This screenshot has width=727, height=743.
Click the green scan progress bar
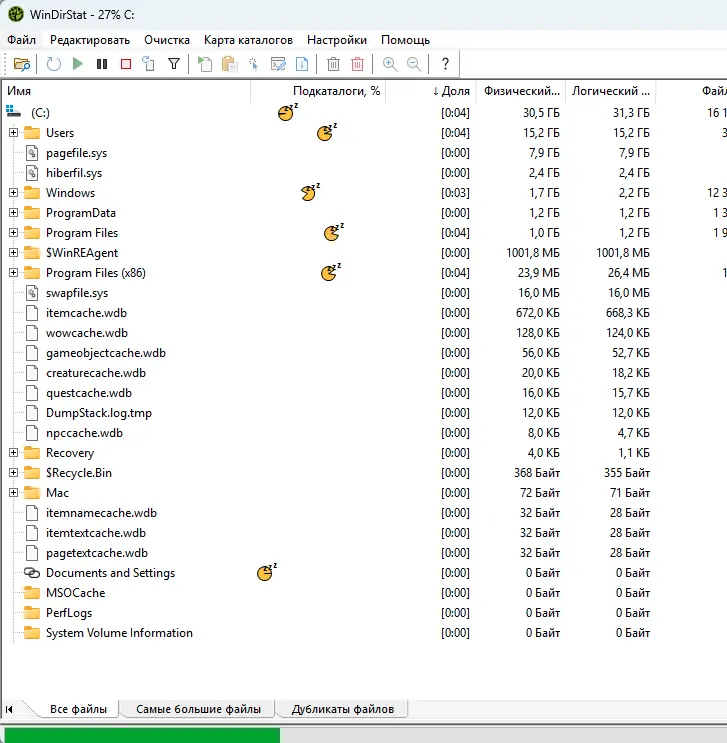[x=142, y=735]
